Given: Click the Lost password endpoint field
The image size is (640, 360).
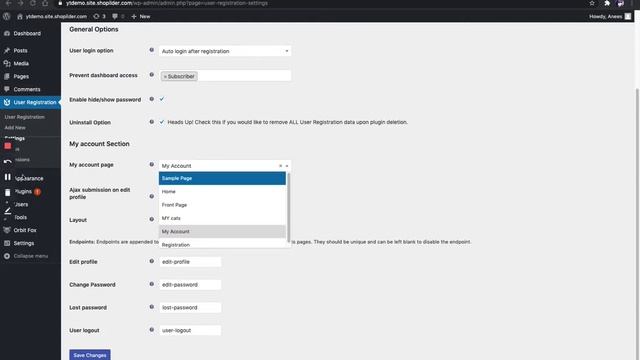Looking at the screenshot, I should click(x=190, y=307).
